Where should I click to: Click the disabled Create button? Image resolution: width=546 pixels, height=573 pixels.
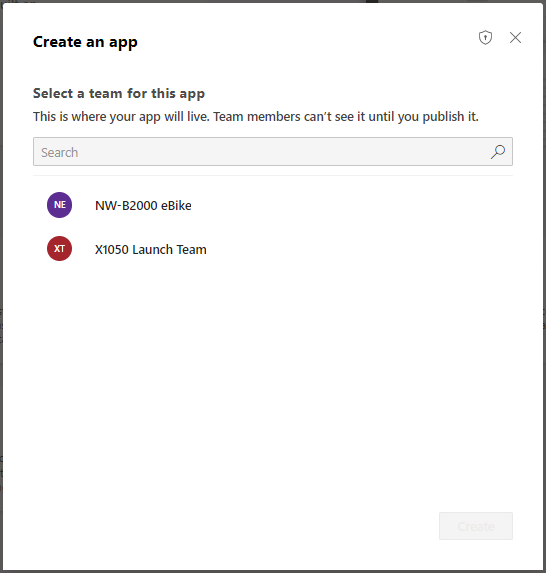476,526
